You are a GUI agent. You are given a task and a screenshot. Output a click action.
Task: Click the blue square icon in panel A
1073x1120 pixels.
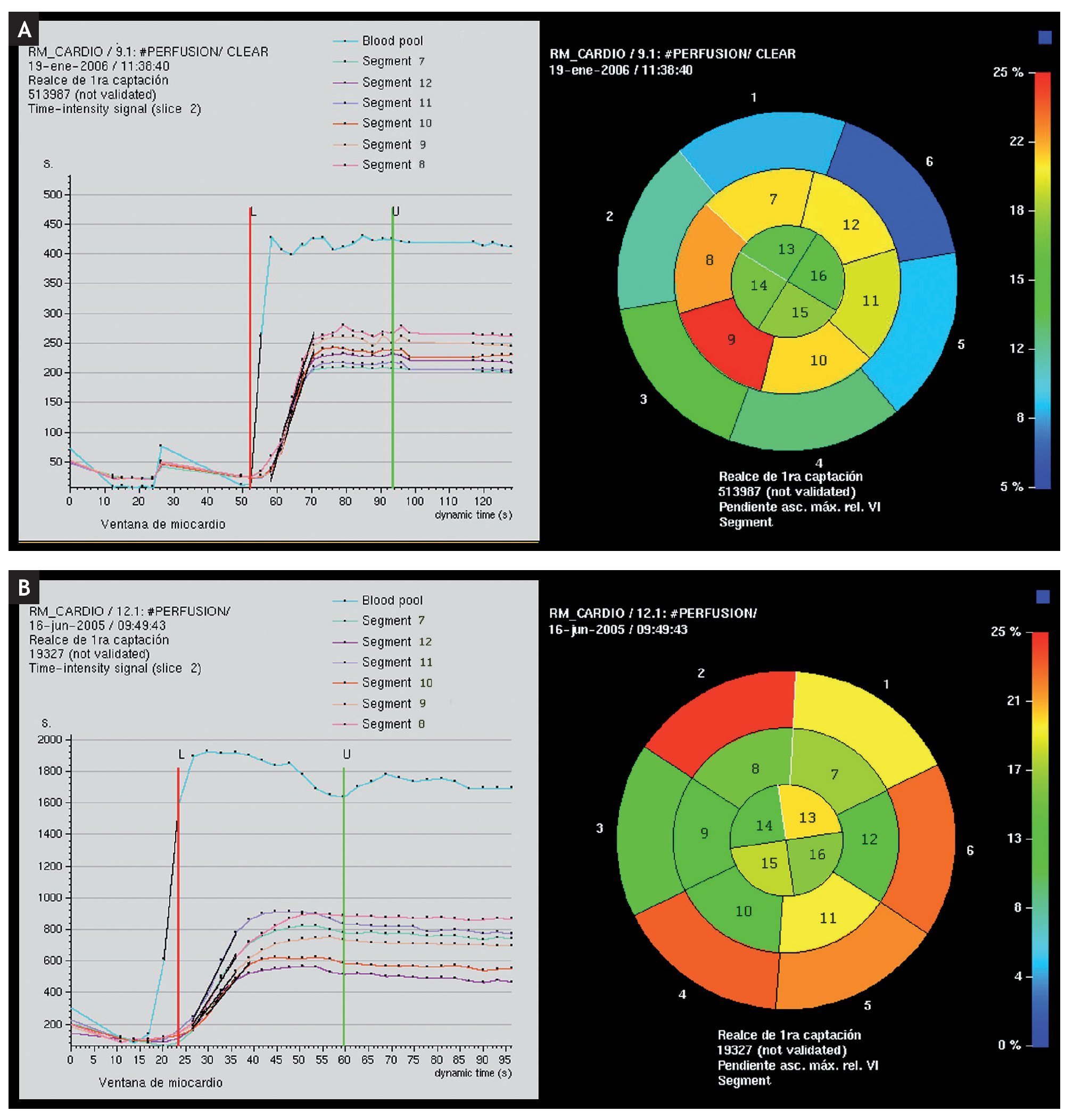[x=1044, y=38]
